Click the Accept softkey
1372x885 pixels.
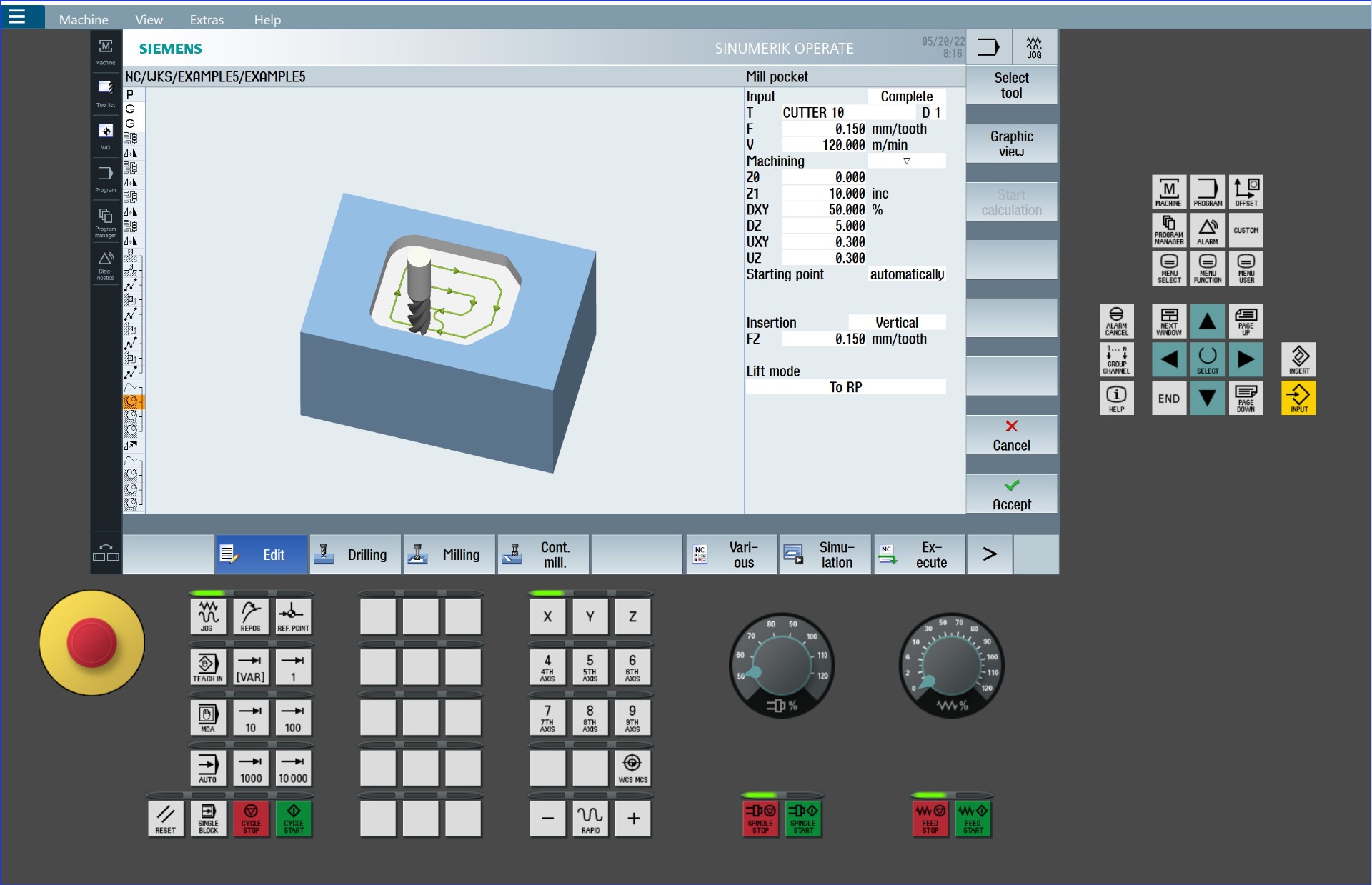point(1012,494)
